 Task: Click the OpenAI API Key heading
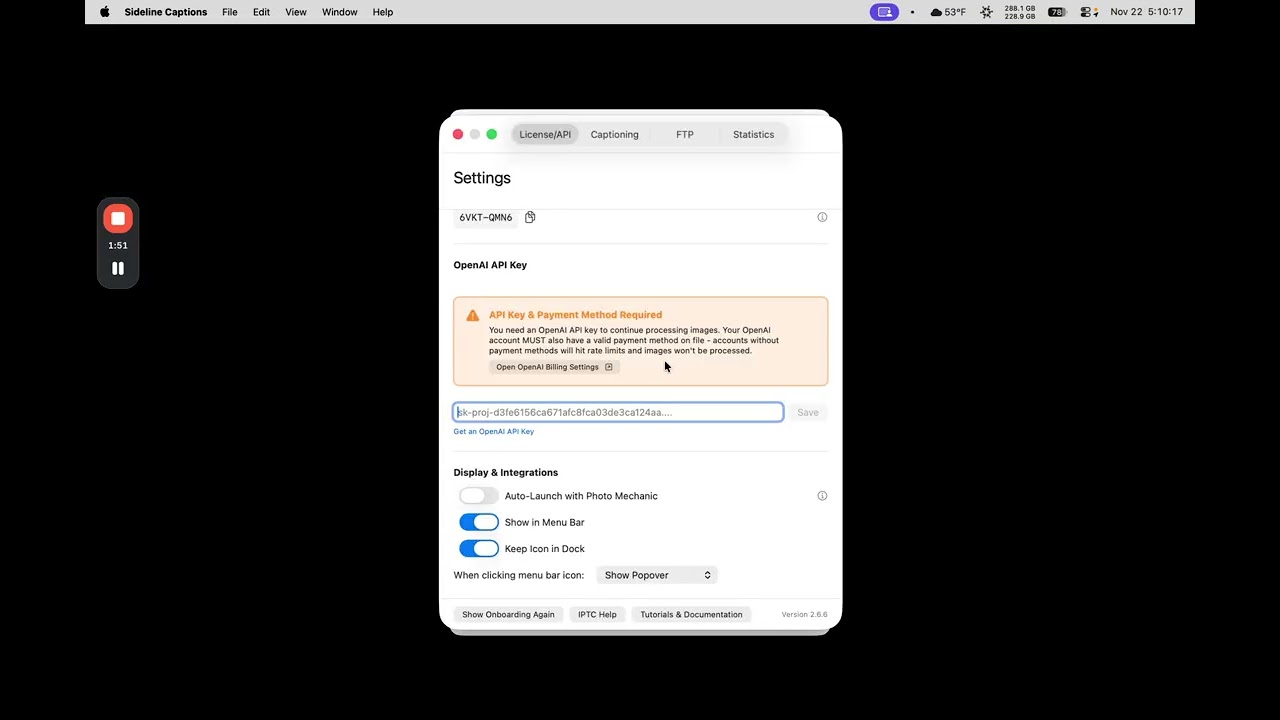[490, 265]
